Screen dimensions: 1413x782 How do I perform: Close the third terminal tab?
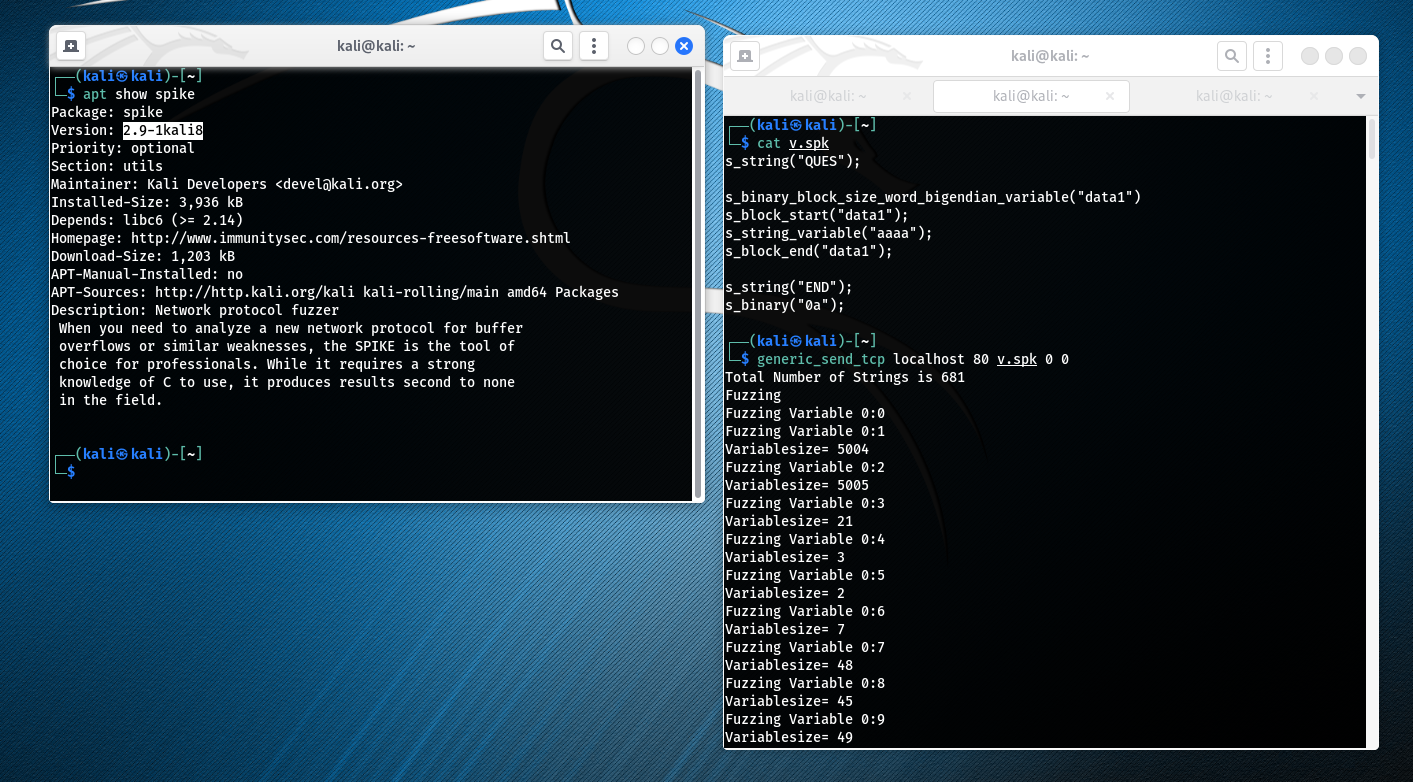pos(1313,96)
